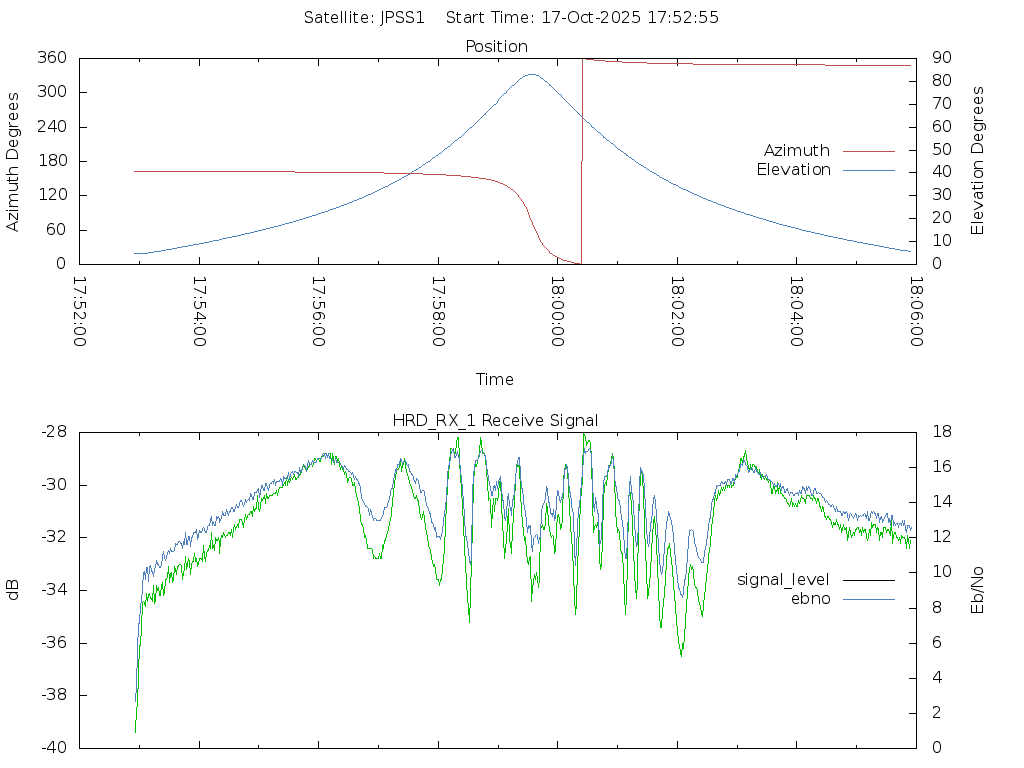Select the Elevation legend label
The image size is (1024, 768).
coord(793,170)
